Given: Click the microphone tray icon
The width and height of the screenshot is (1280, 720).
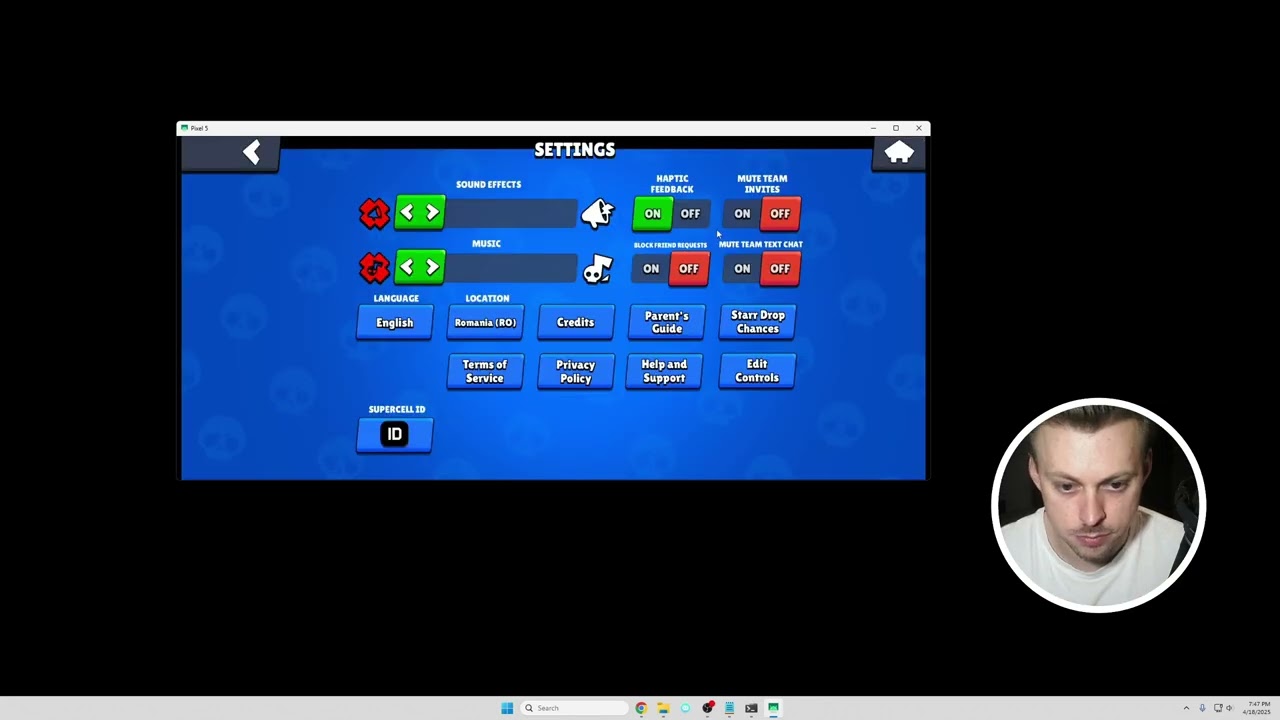Looking at the screenshot, I should click(x=1202, y=708).
